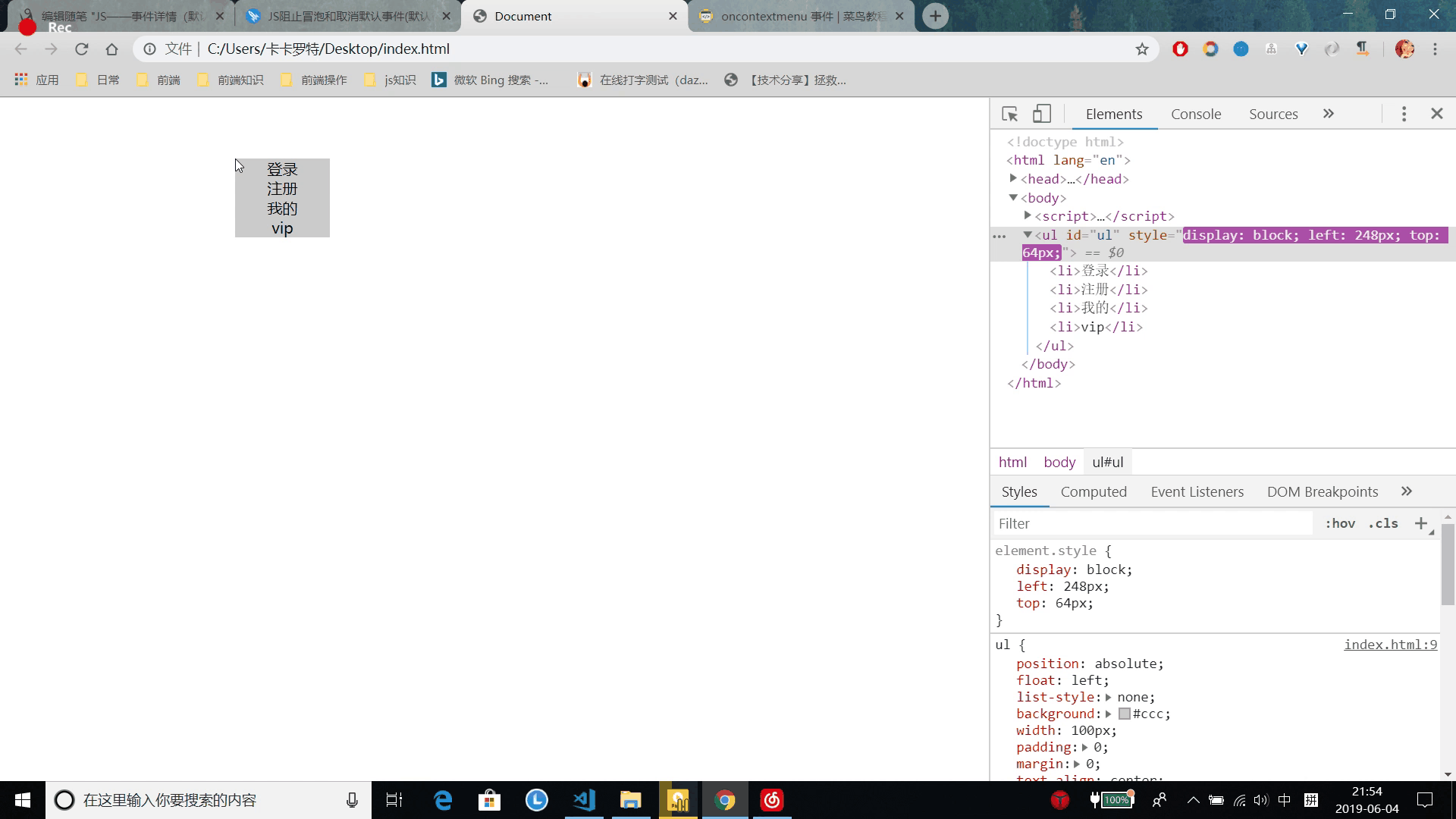Select the li 我的 node in Elements
Viewport: 1456px width, 819px height.
click(x=1098, y=308)
